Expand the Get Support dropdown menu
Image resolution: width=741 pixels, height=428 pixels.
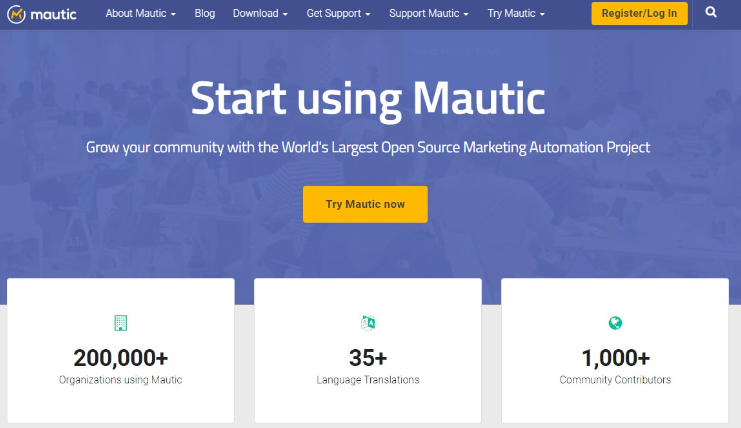[338, 14]
